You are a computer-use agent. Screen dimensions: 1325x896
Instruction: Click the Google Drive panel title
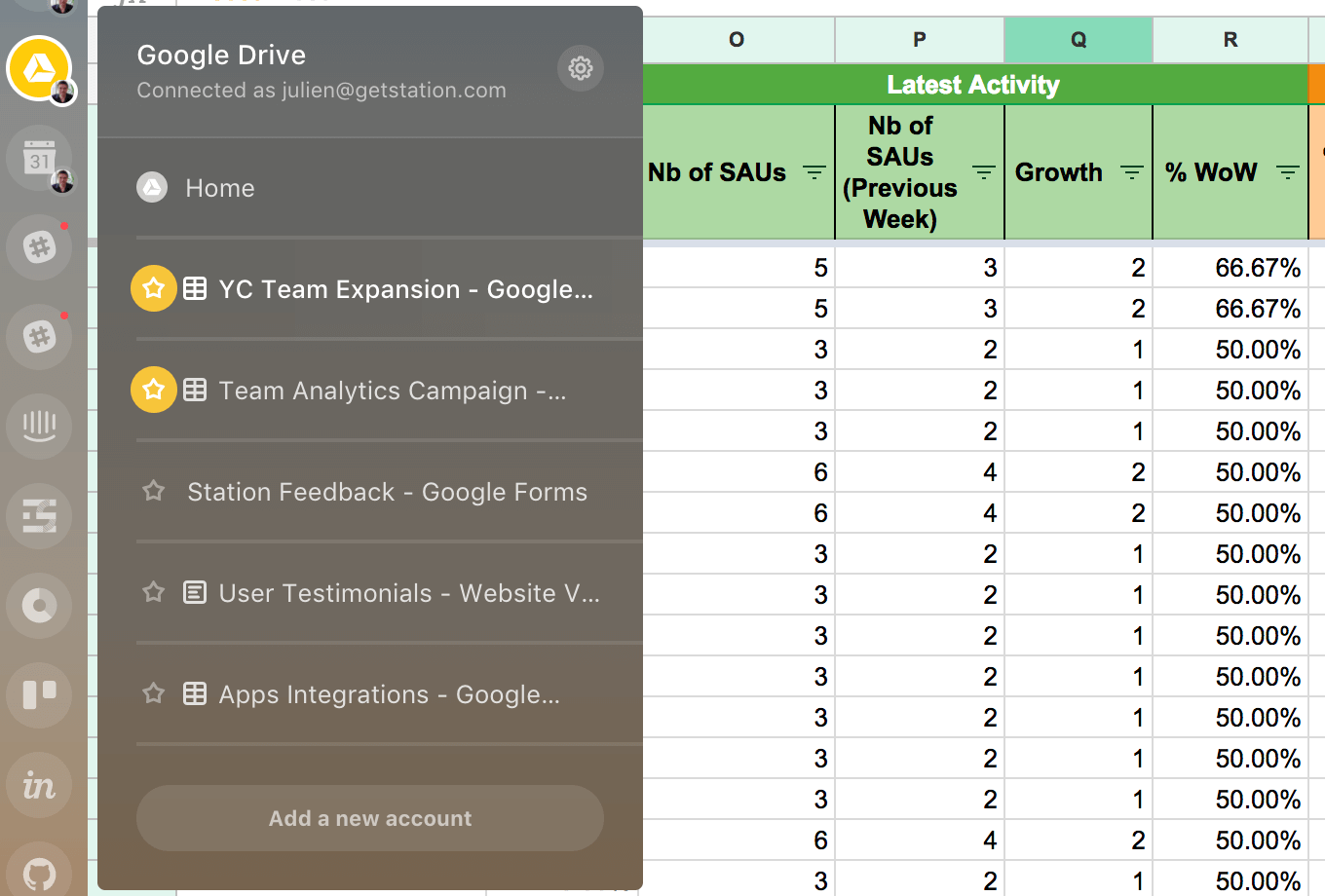[x=221, y=55]
